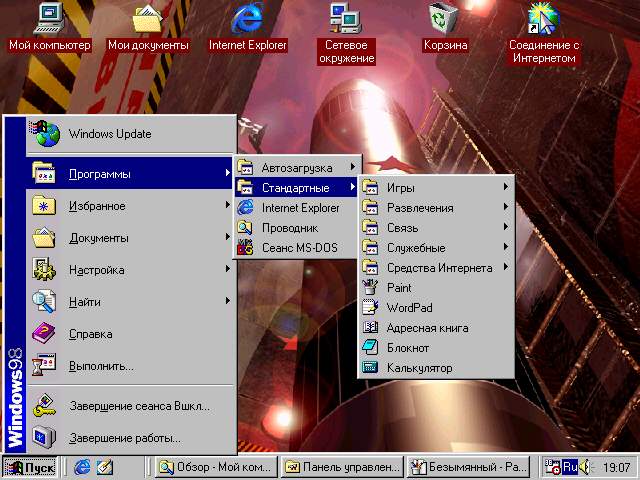Click the Windows Update text label

click(110, 134)
